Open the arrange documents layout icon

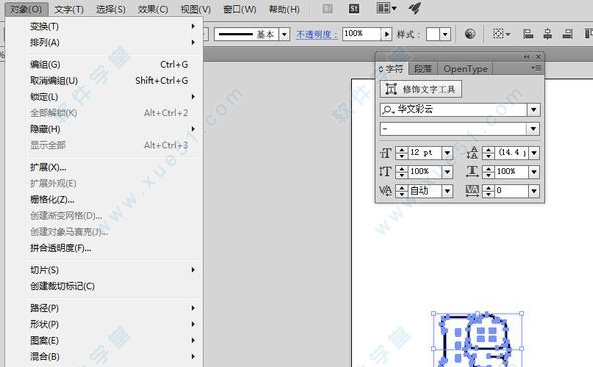tap(387, 8)
